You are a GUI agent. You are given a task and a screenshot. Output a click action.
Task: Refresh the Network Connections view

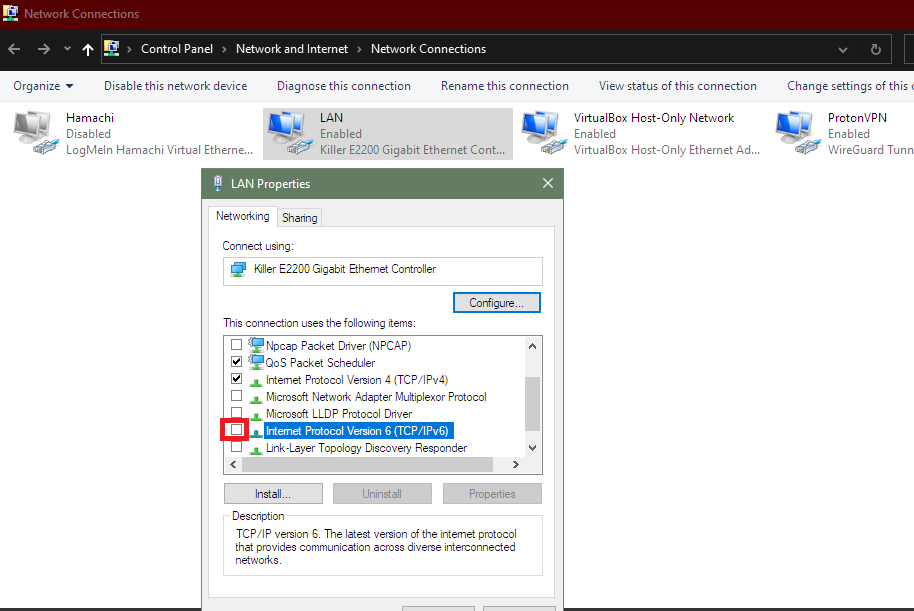click(x=876, y=50)
